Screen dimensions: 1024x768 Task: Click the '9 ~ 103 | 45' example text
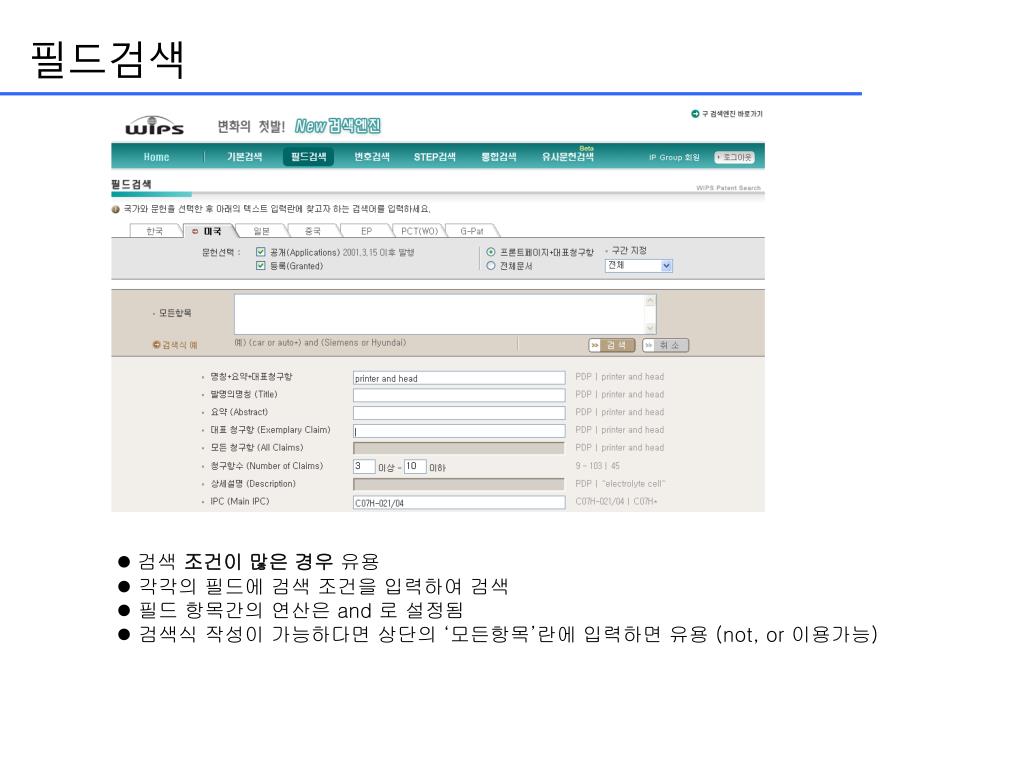pyautogui.click(x=598, y=466)
